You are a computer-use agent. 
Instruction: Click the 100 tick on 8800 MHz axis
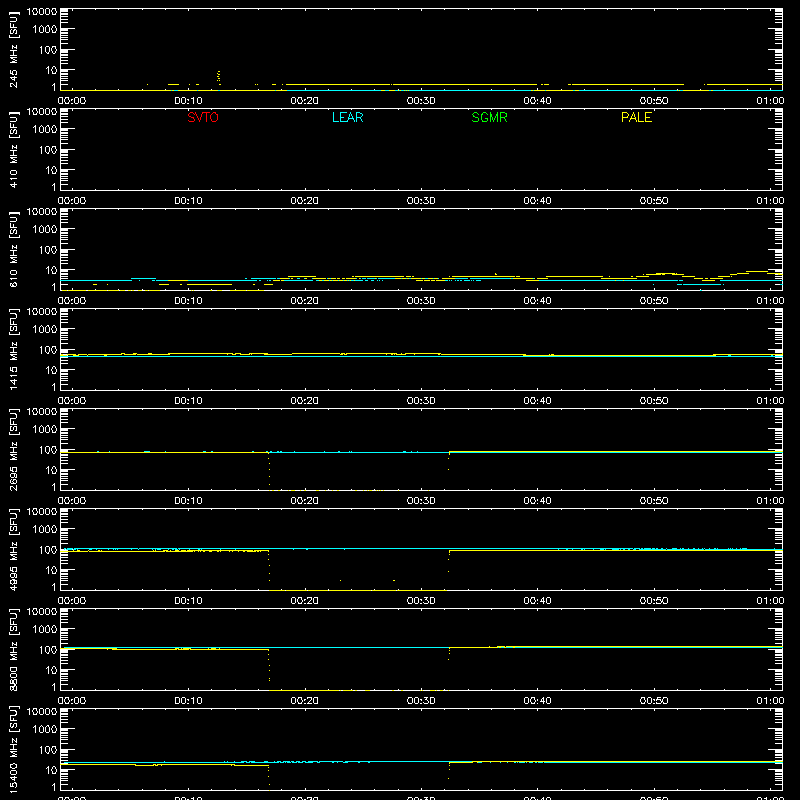(x=48, y=650)
